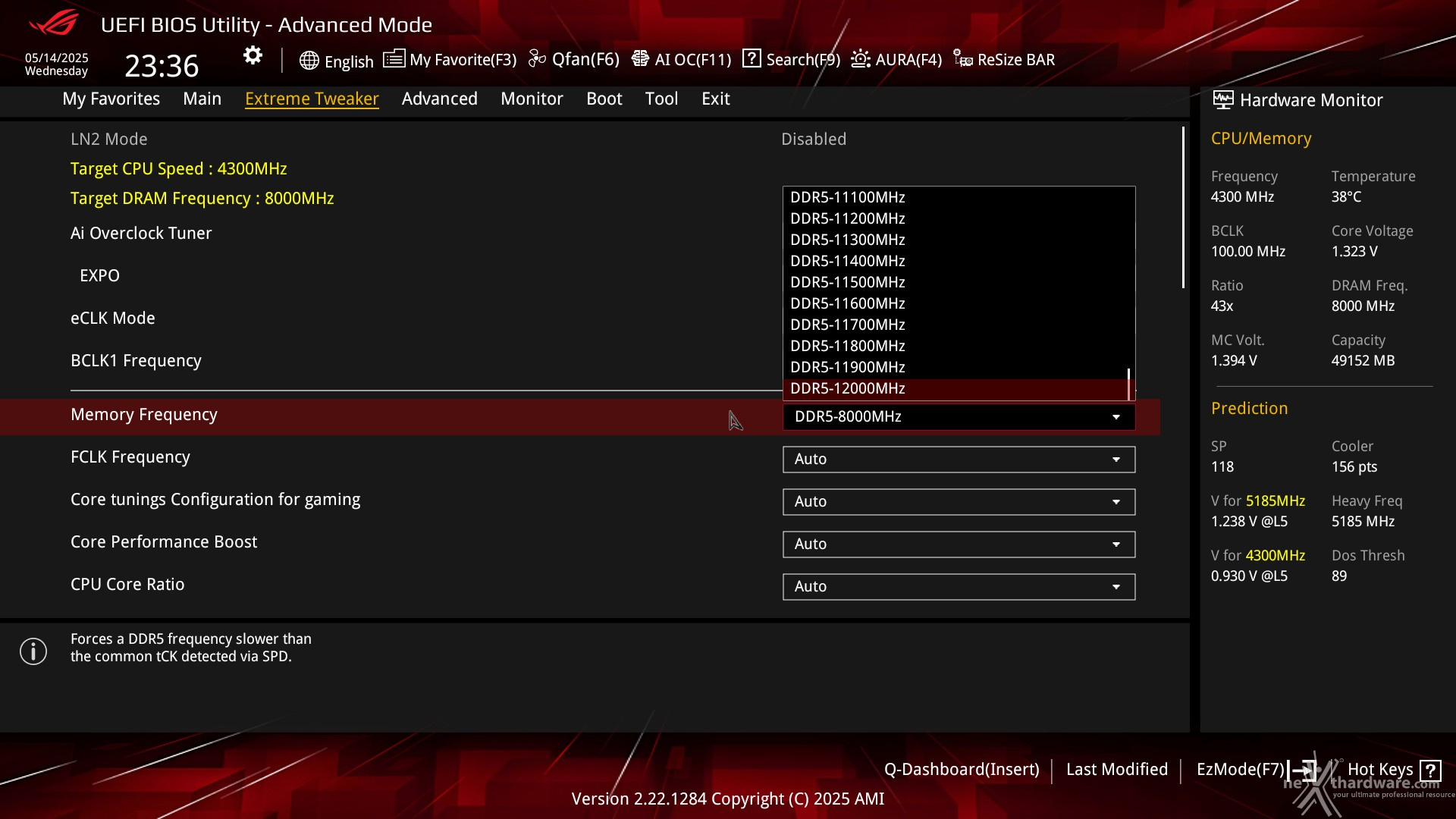
Task: Click the globe language icon
Action: click(309, 61)
